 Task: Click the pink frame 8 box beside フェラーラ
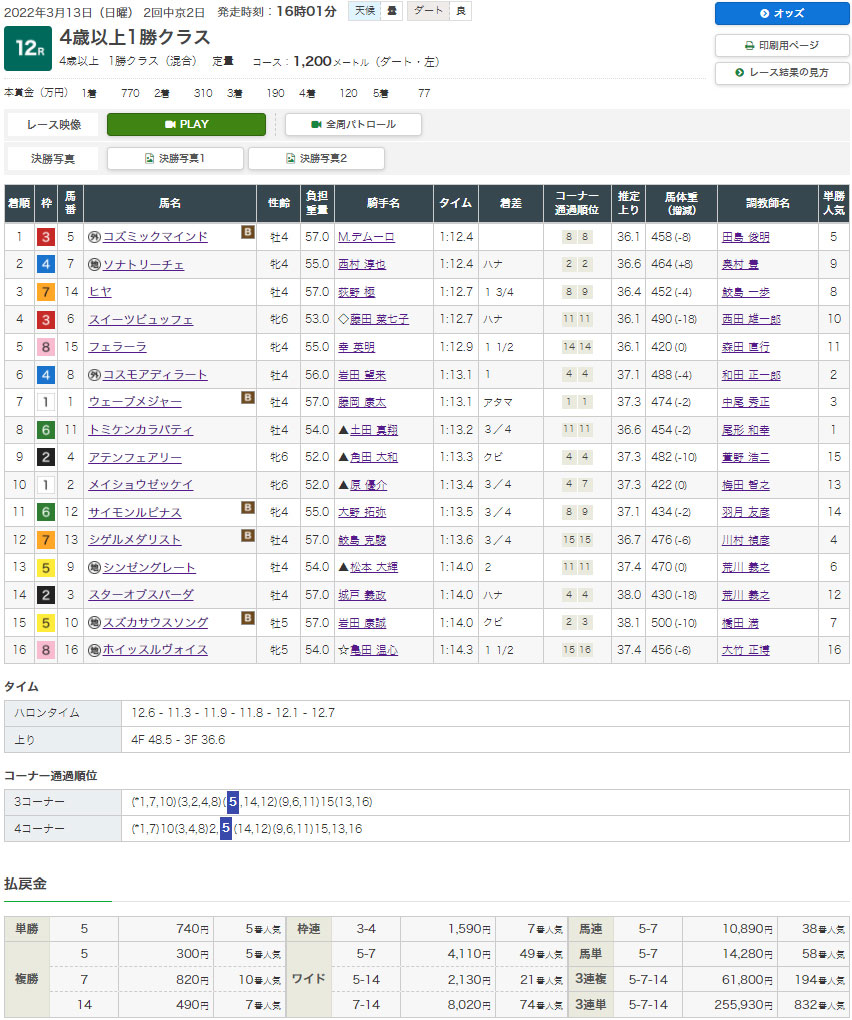(46, 347)
